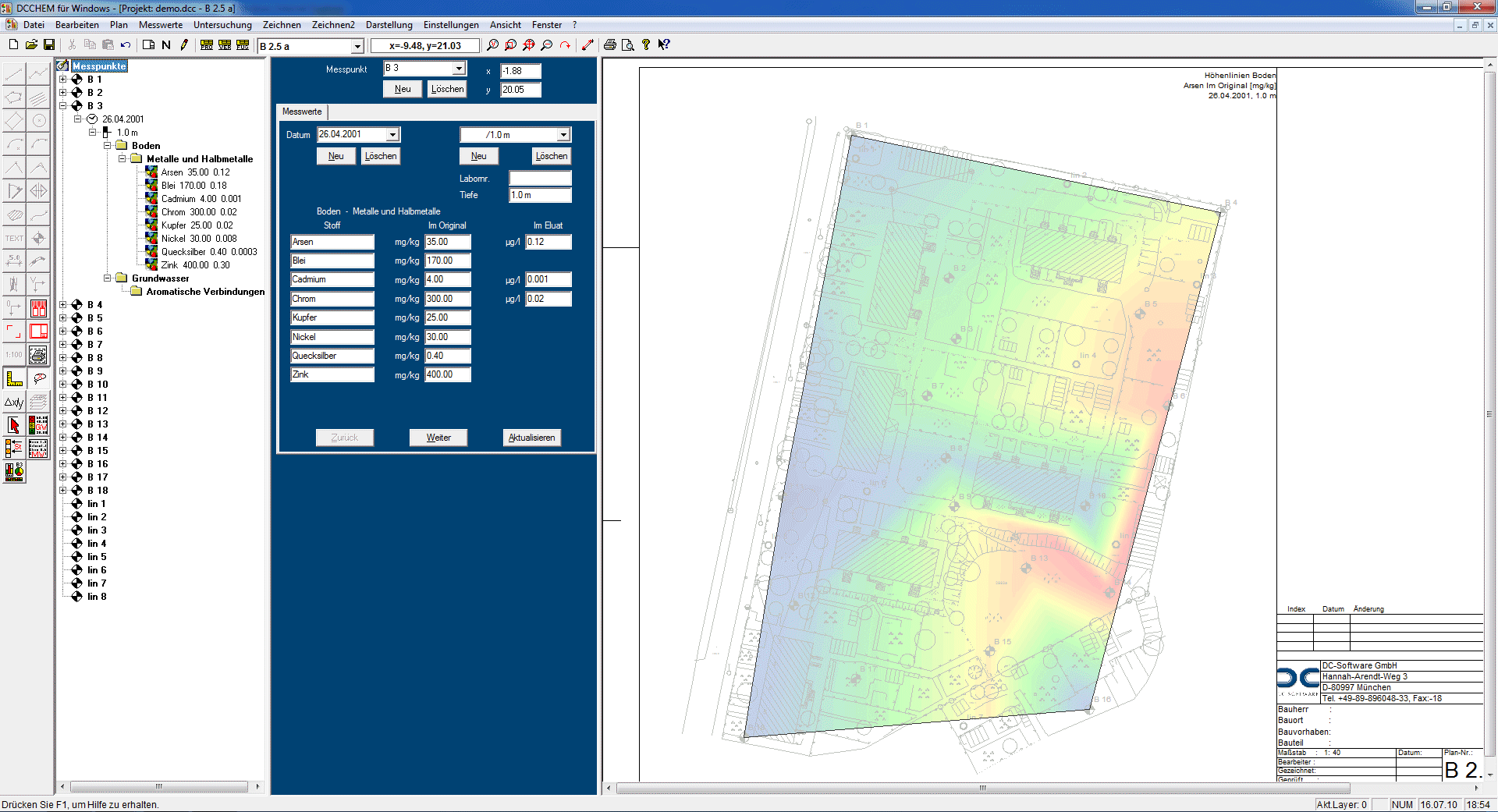The image size is (1498, 812).
Task: Open the MW values table tool
Action: pos(38,449)
